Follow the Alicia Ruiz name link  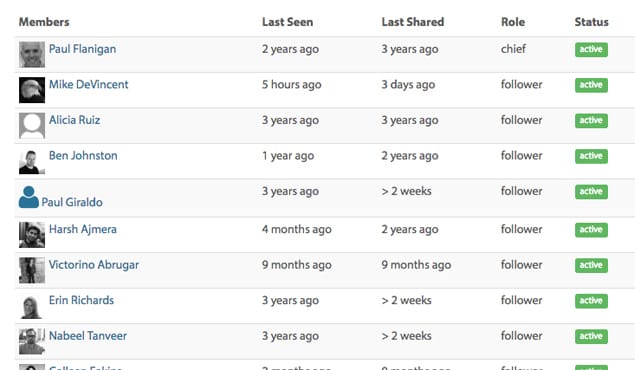pos(75,120)
